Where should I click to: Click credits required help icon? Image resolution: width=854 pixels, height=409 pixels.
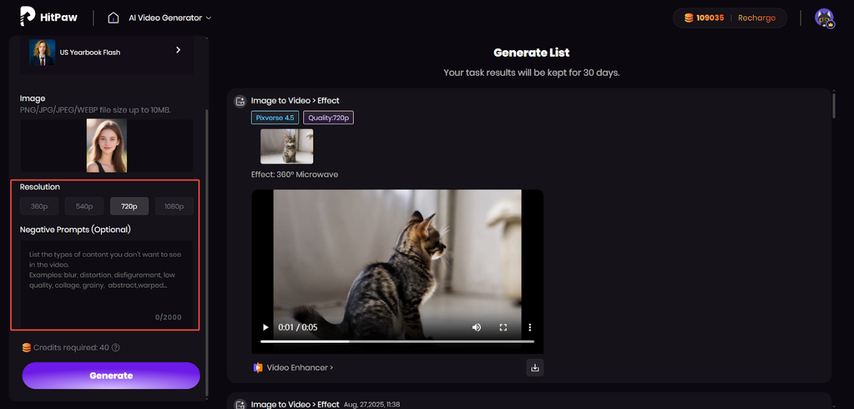click(116, 348)
